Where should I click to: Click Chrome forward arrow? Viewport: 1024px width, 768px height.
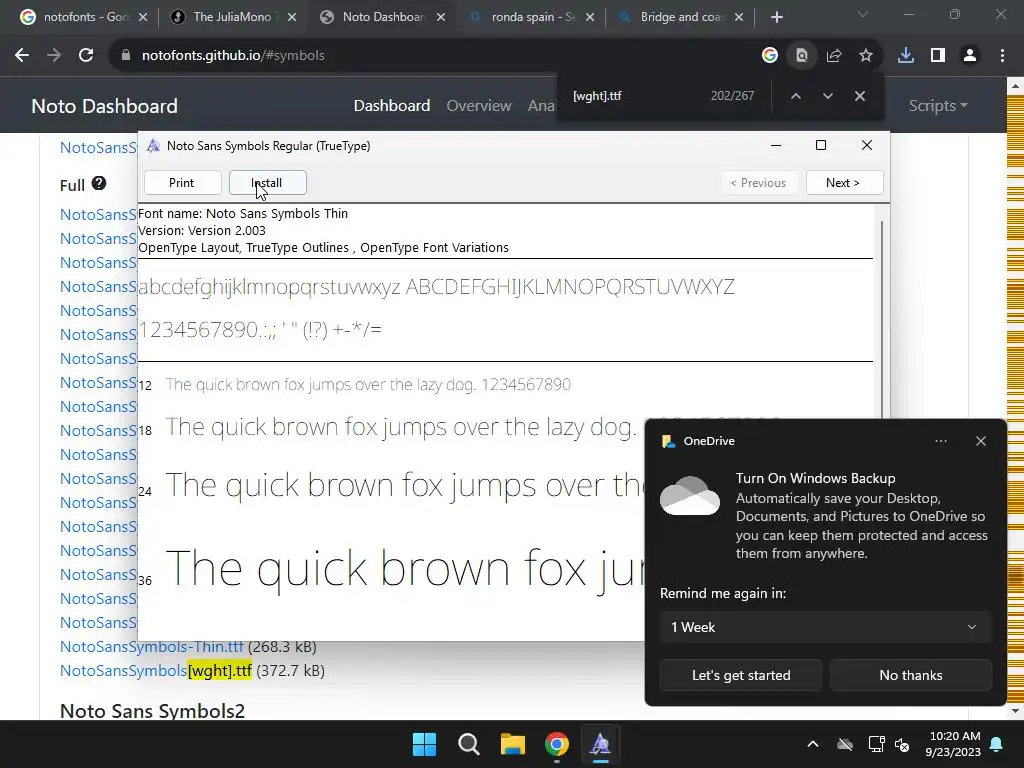(54, 56)
